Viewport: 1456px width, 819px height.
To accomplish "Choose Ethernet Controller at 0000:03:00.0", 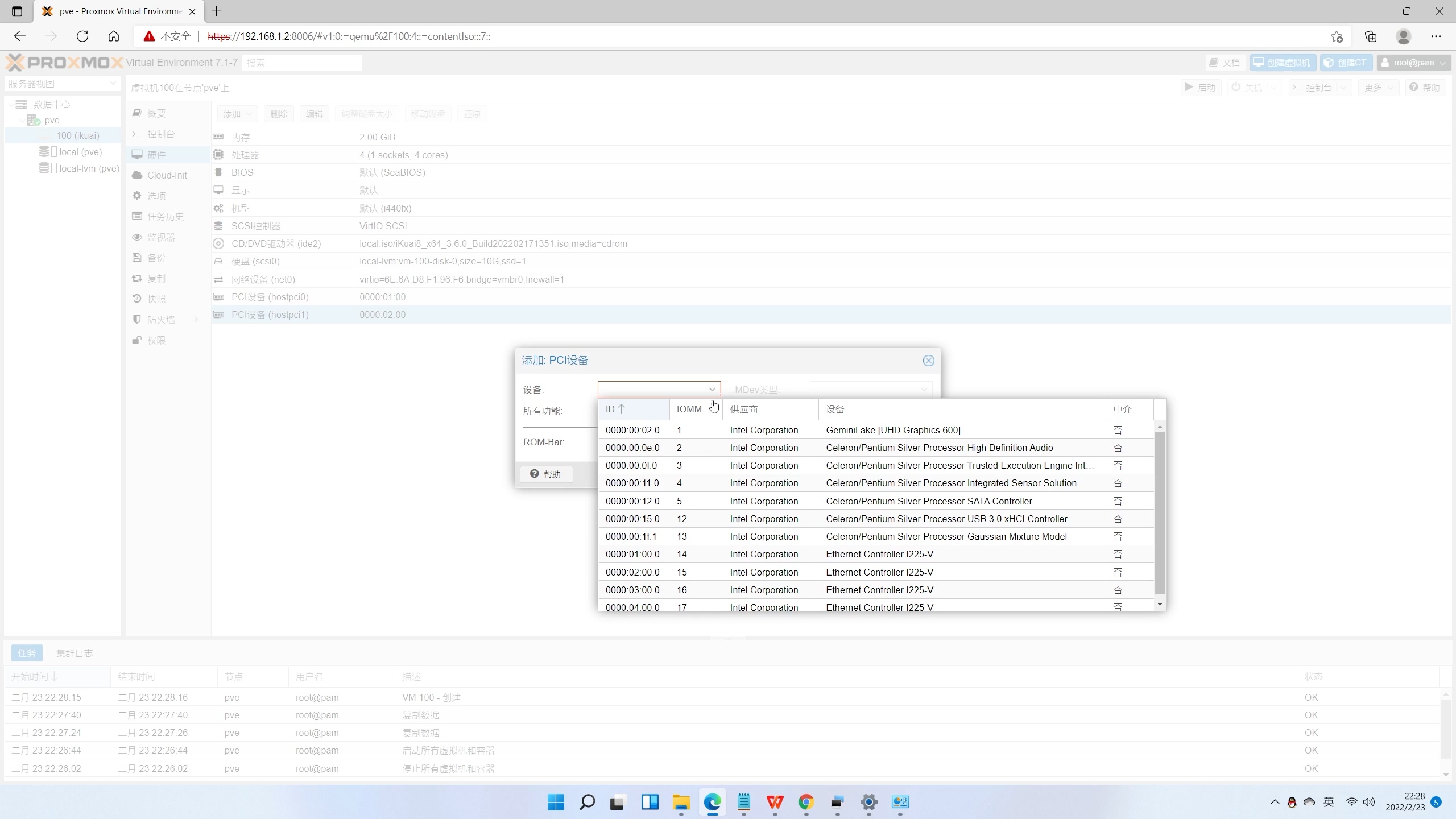I will pos(879,590).
